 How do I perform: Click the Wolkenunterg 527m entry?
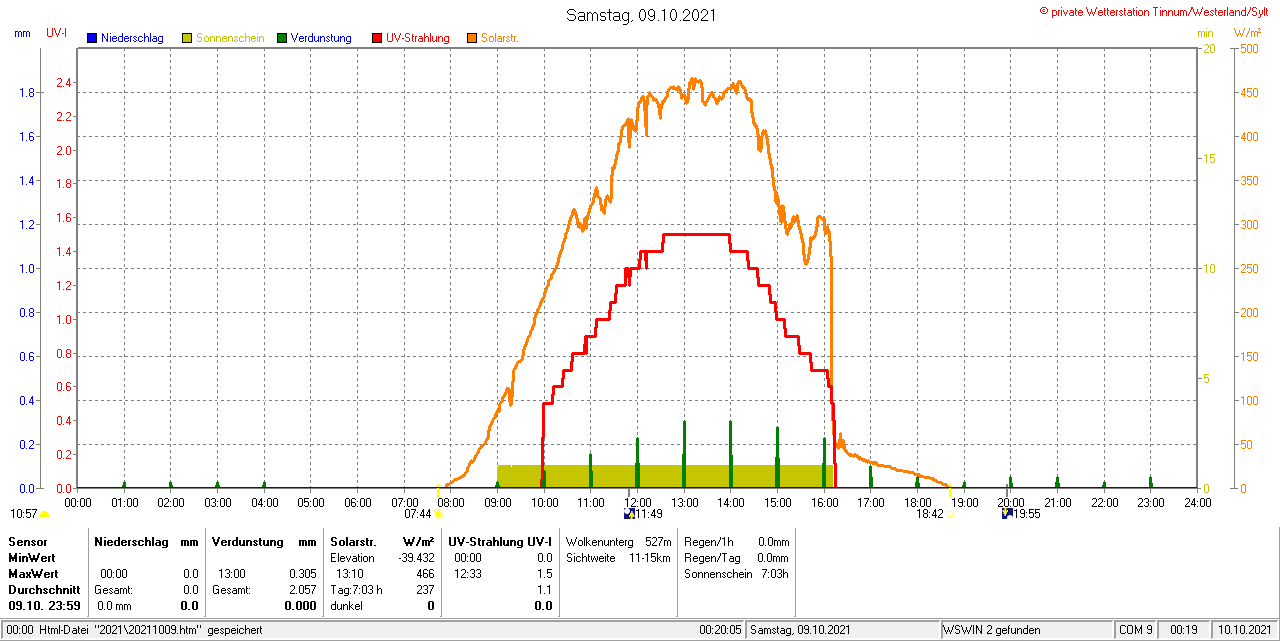618,541
